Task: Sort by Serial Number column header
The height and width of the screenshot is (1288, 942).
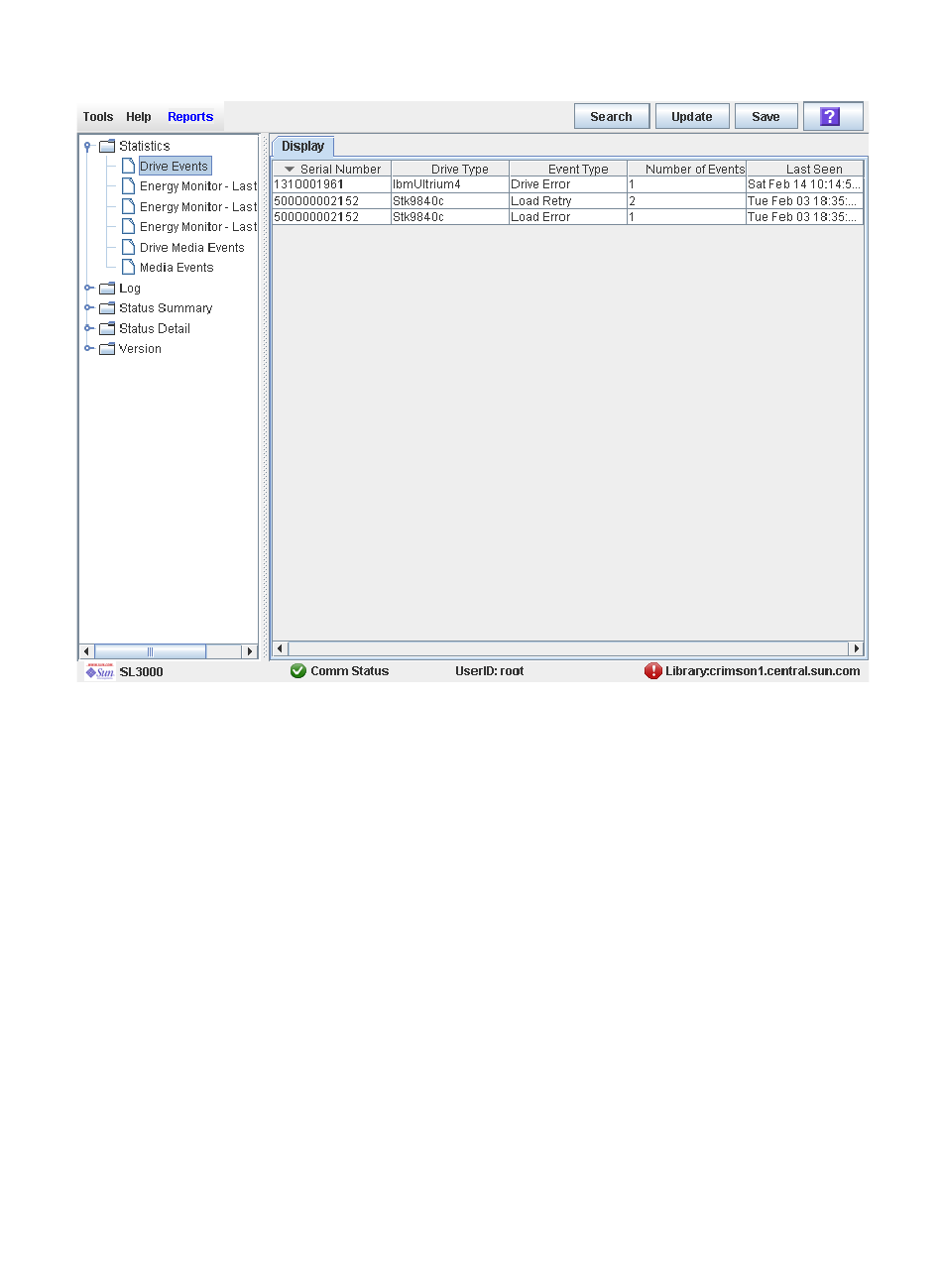Action: [332, 170]
